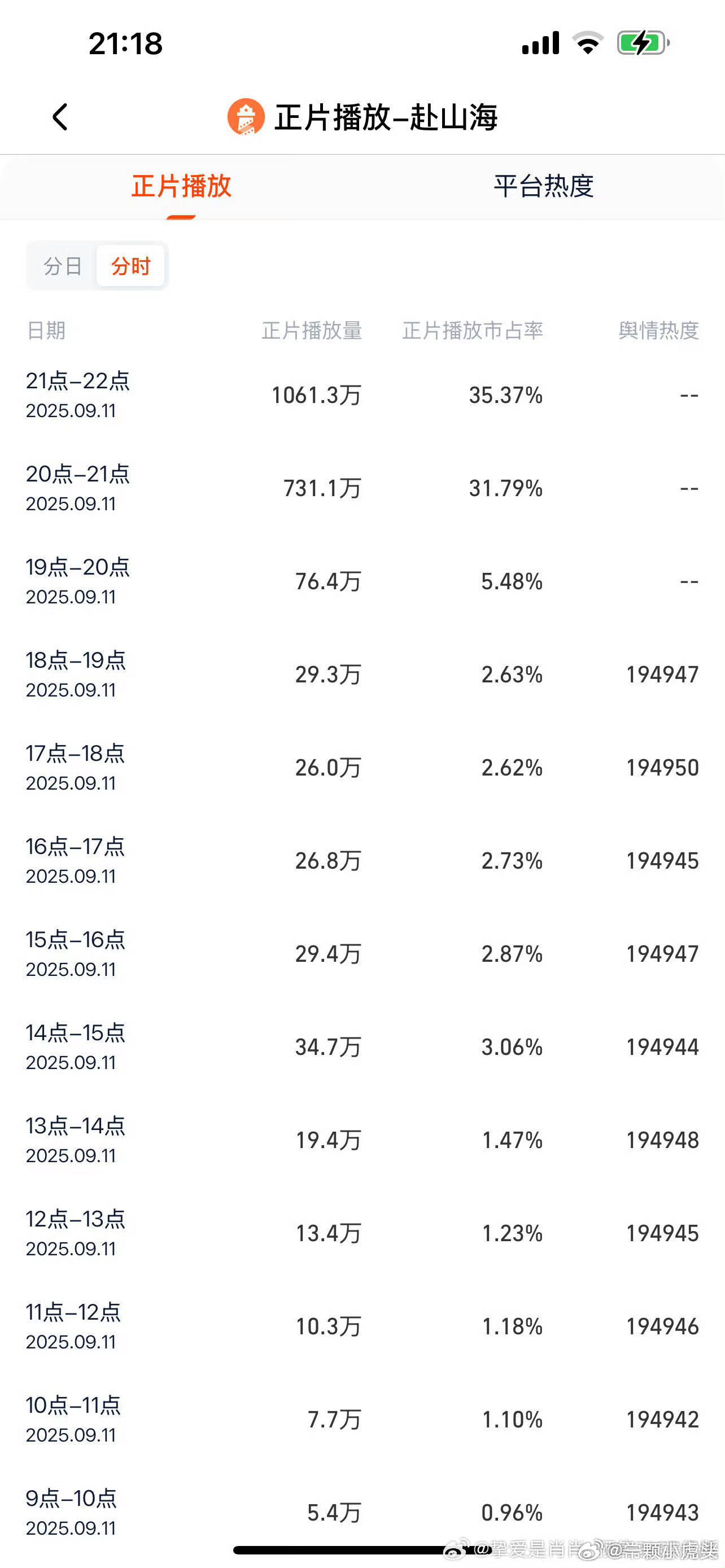Tap the page title 正片播放–赴山海
Image resolution: width=725 pixels, height=1568 pixels.
[386, 117]
